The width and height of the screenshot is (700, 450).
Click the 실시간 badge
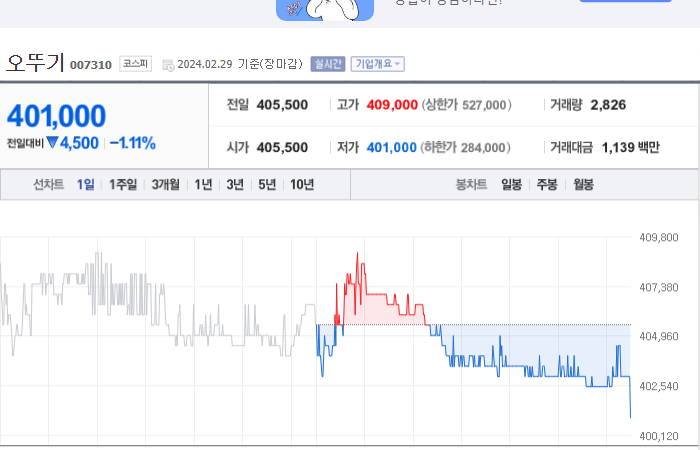pyautogui.click(x=328, y=64)
